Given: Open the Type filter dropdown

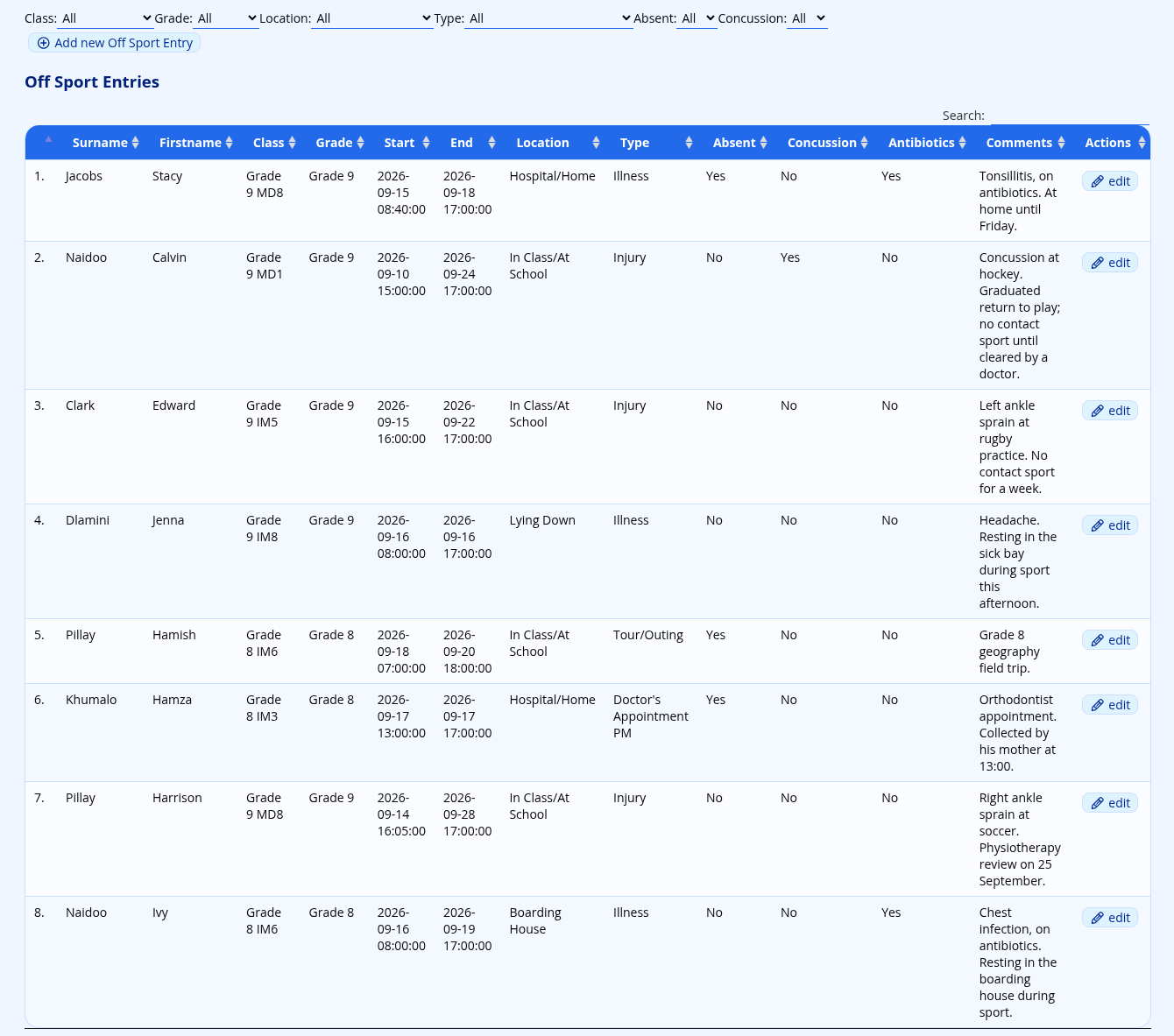Looking at the screenshot, I should tap(548, 18).
